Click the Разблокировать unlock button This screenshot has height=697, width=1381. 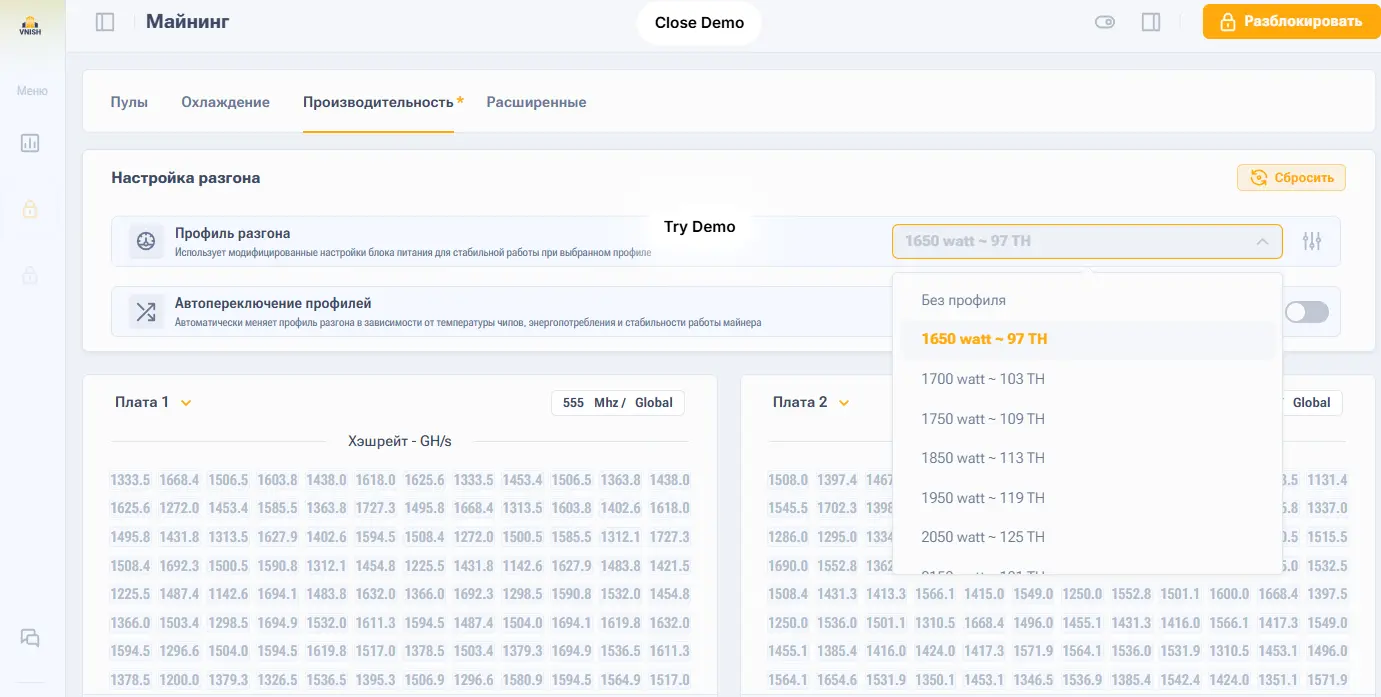(x=1289, y=21)
